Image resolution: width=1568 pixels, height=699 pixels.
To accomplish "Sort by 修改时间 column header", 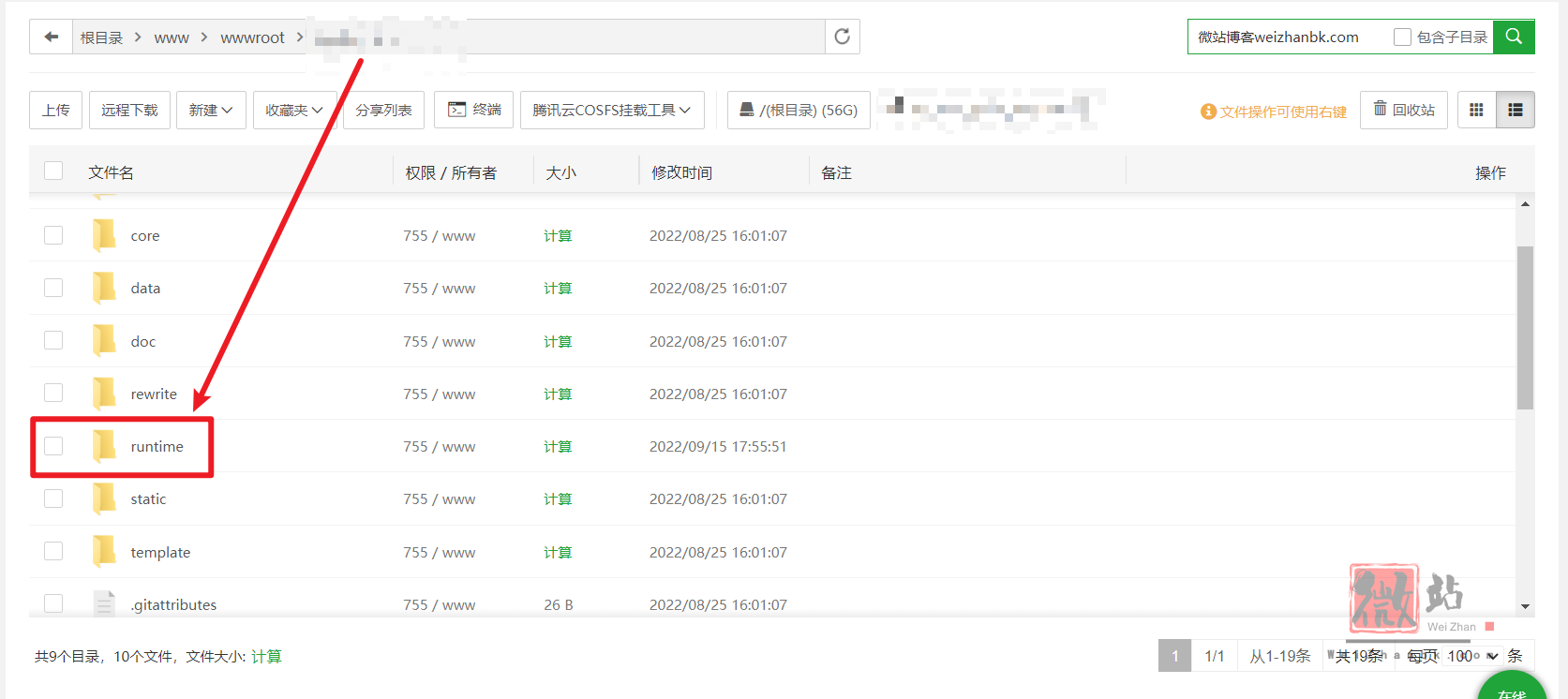I will tap(681, 172).
